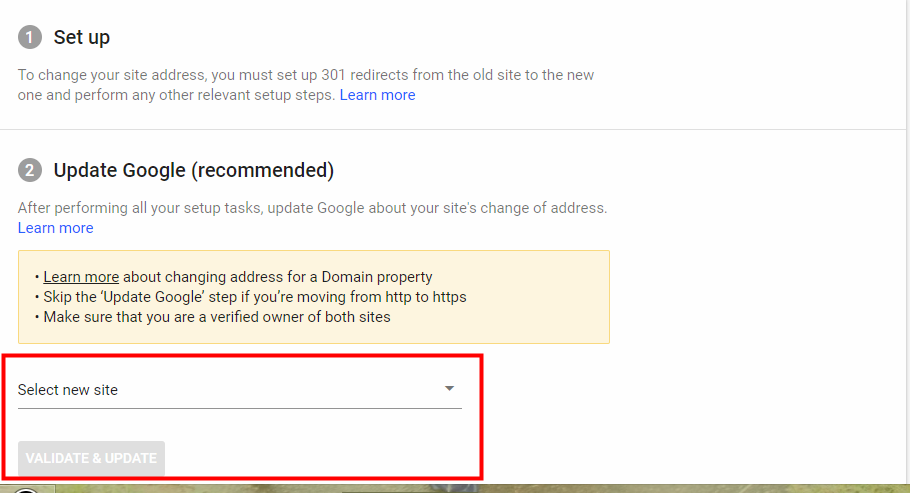Screen dimensions: 910x493
Task: Click the Set up heading
Action: point(81,38)
